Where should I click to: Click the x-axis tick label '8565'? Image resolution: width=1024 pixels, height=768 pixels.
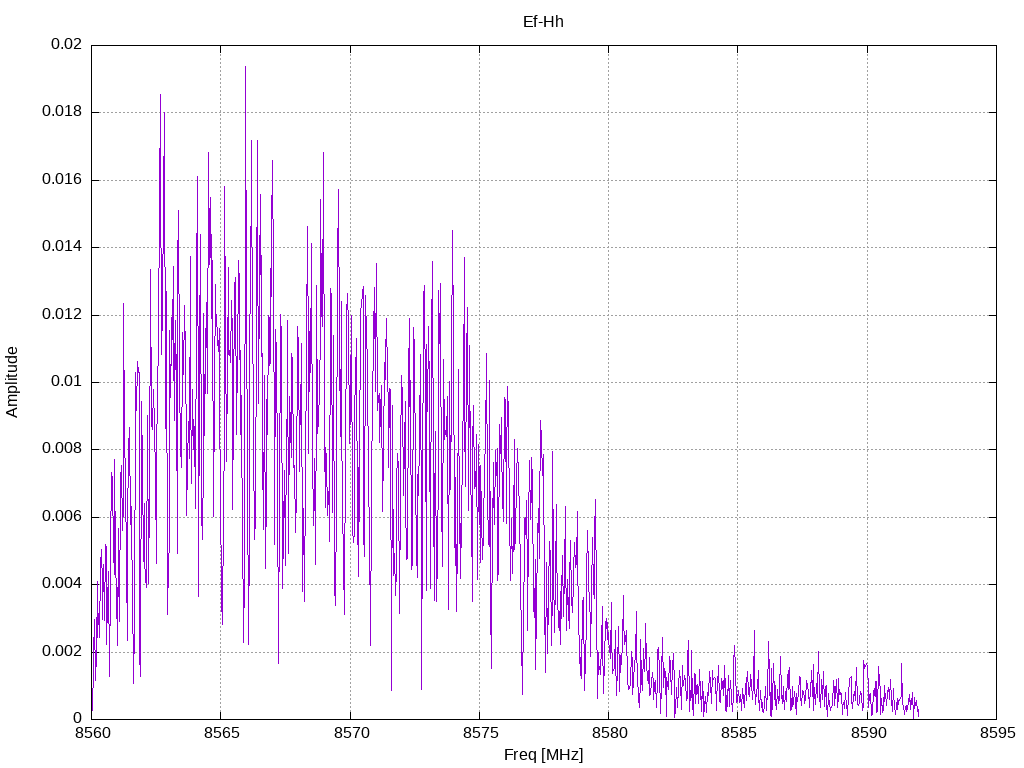(x=221, y=733)
